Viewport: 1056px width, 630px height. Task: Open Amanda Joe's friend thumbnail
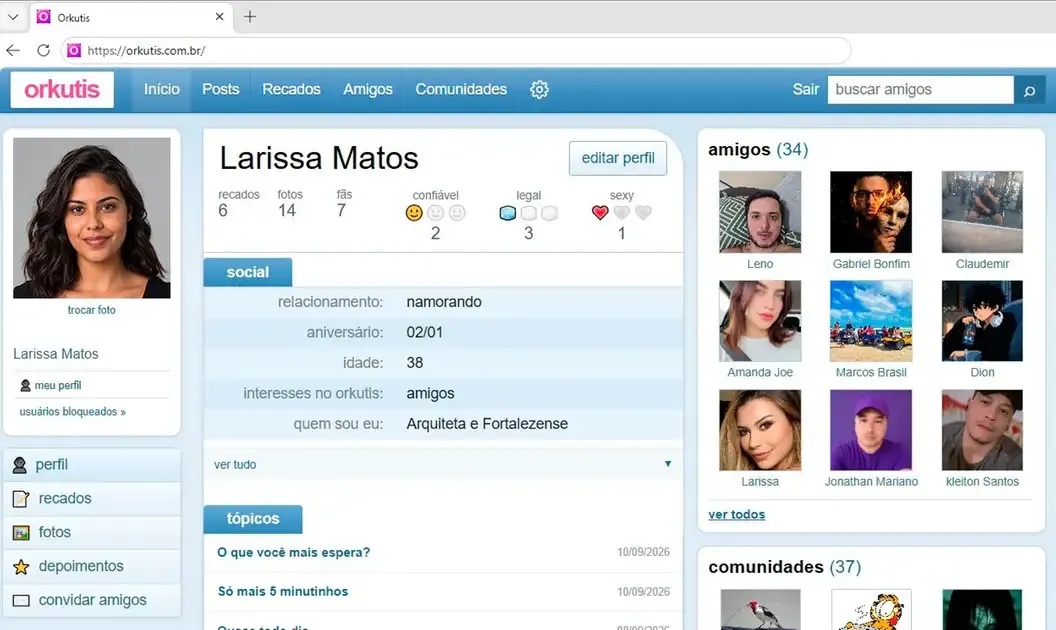click(x=760, y=321)
